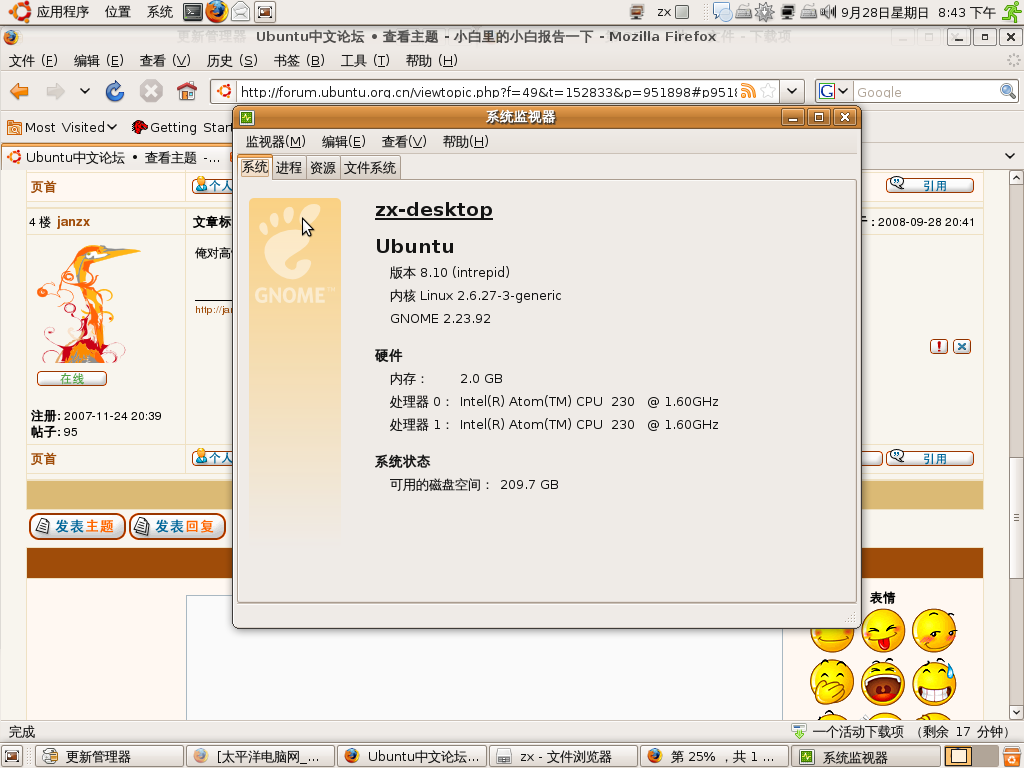Viewport: 1024px width, 768px height.
Task: Go to Firefox Home page
Action: pyautogui.click(x=187, y=91)
